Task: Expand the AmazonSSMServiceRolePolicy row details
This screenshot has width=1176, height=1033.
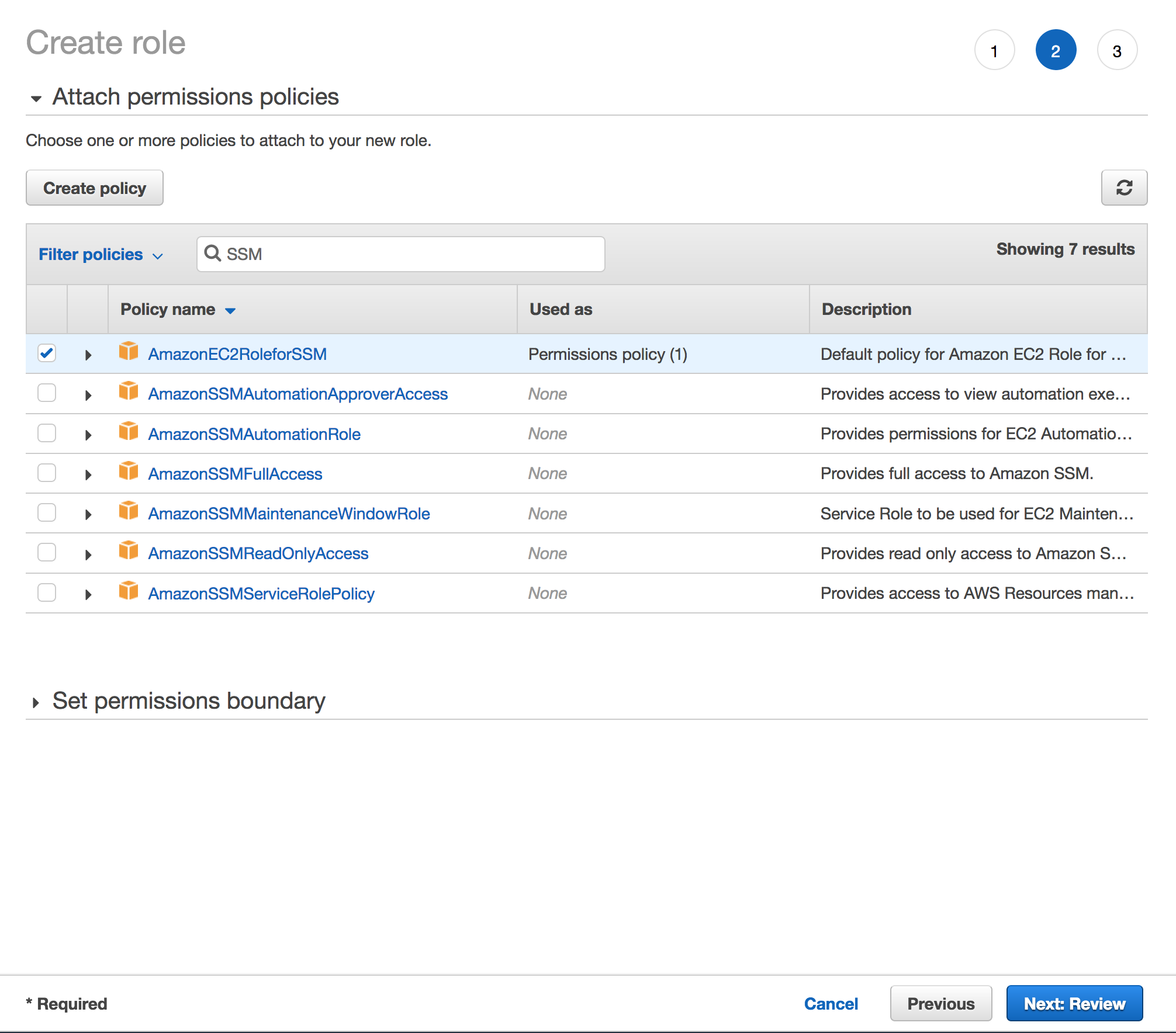Action: (88, 595)
